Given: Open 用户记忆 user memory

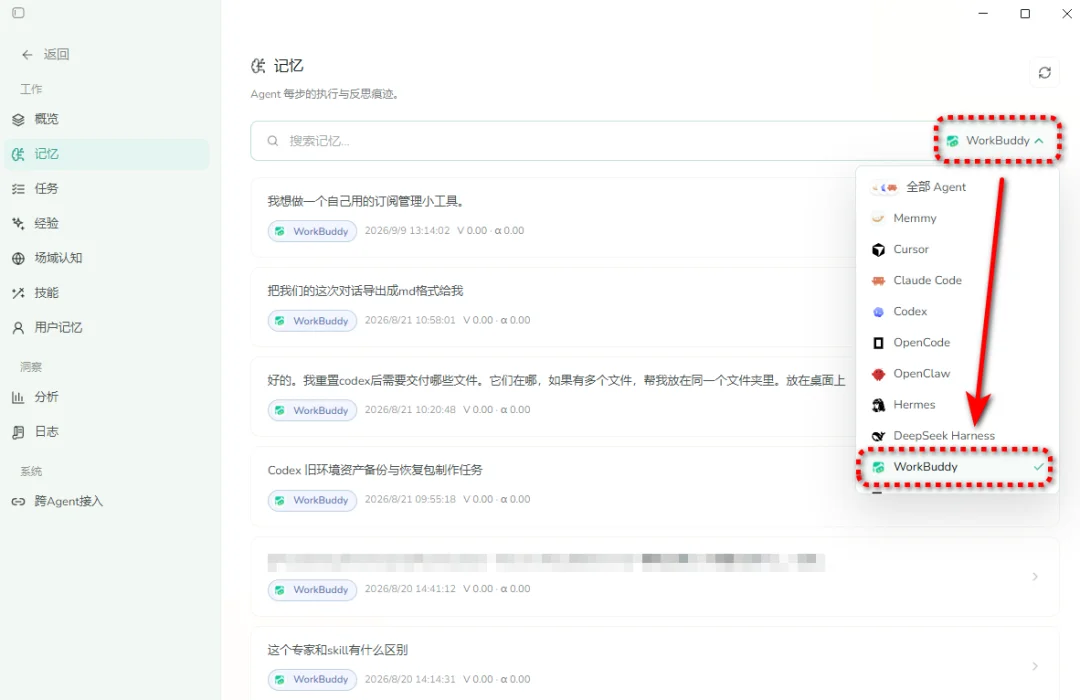Looking at the screenshot, I should (x=107, y=327).
